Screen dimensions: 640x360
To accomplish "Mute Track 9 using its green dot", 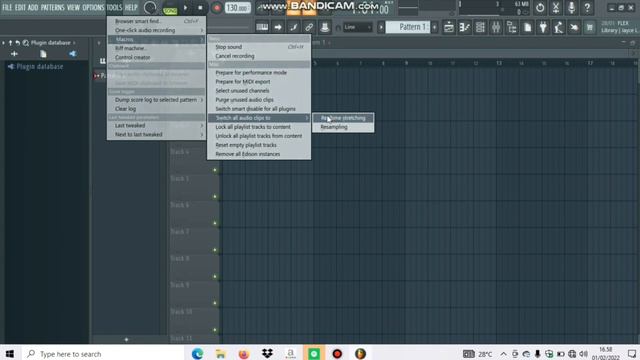I will pos(215,303).
